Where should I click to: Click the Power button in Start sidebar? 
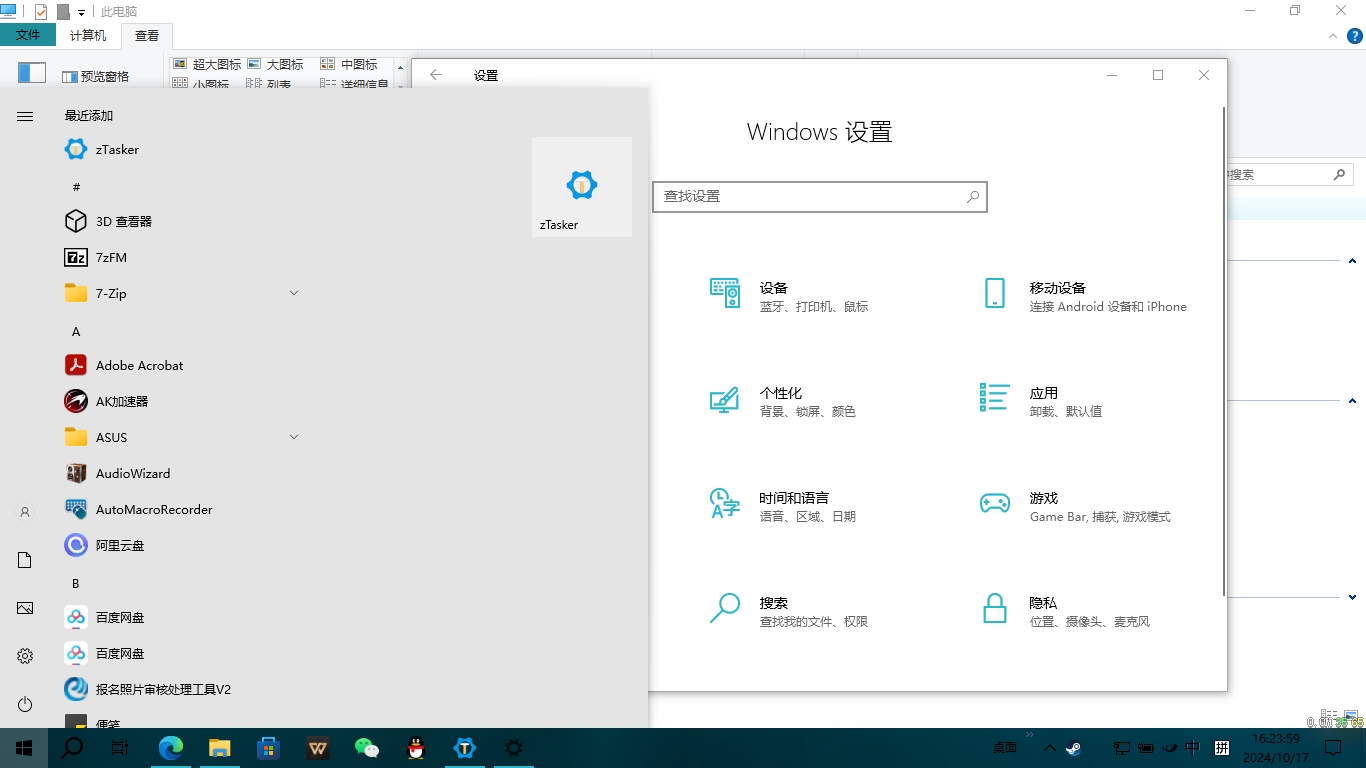pyautogui.click(x=25, y=704)
